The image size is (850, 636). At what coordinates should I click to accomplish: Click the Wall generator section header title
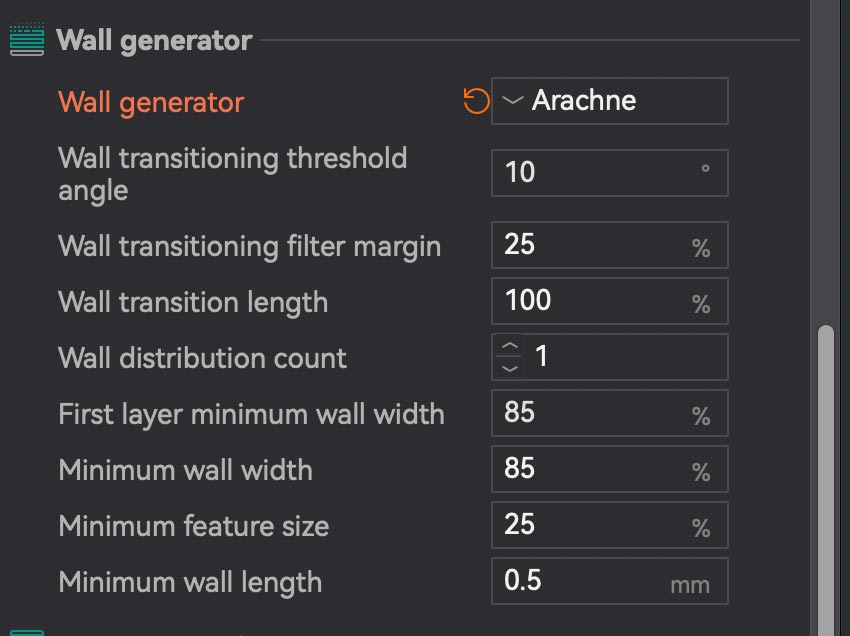point(154,41)
